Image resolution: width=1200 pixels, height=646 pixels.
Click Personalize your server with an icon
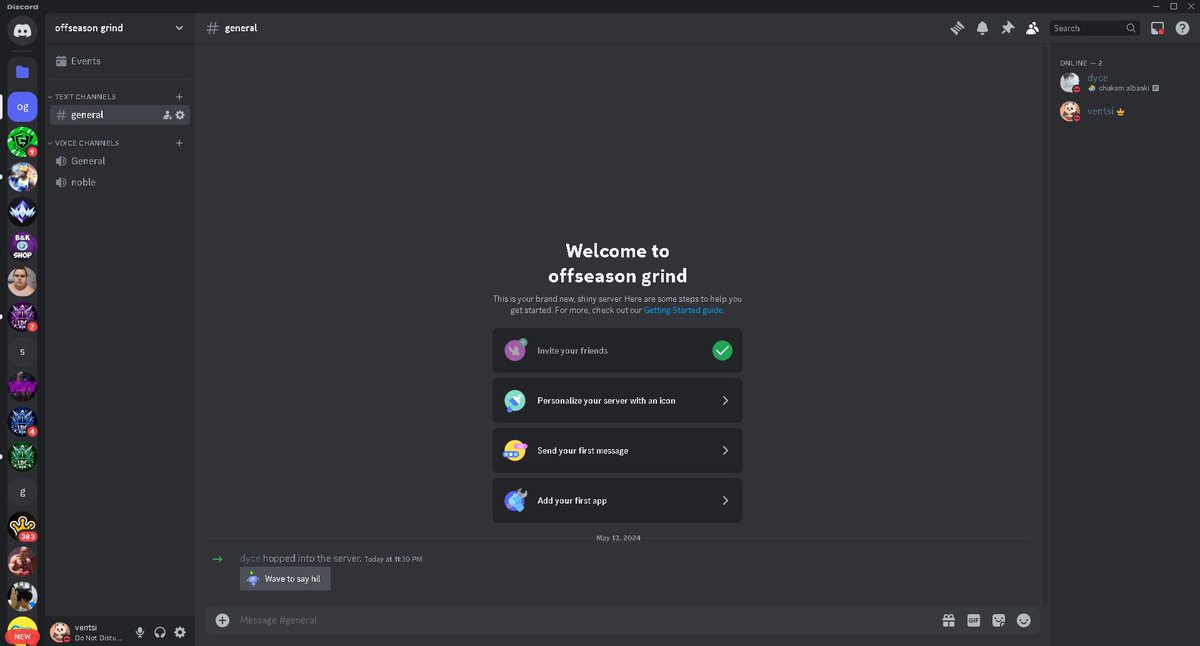617,400
